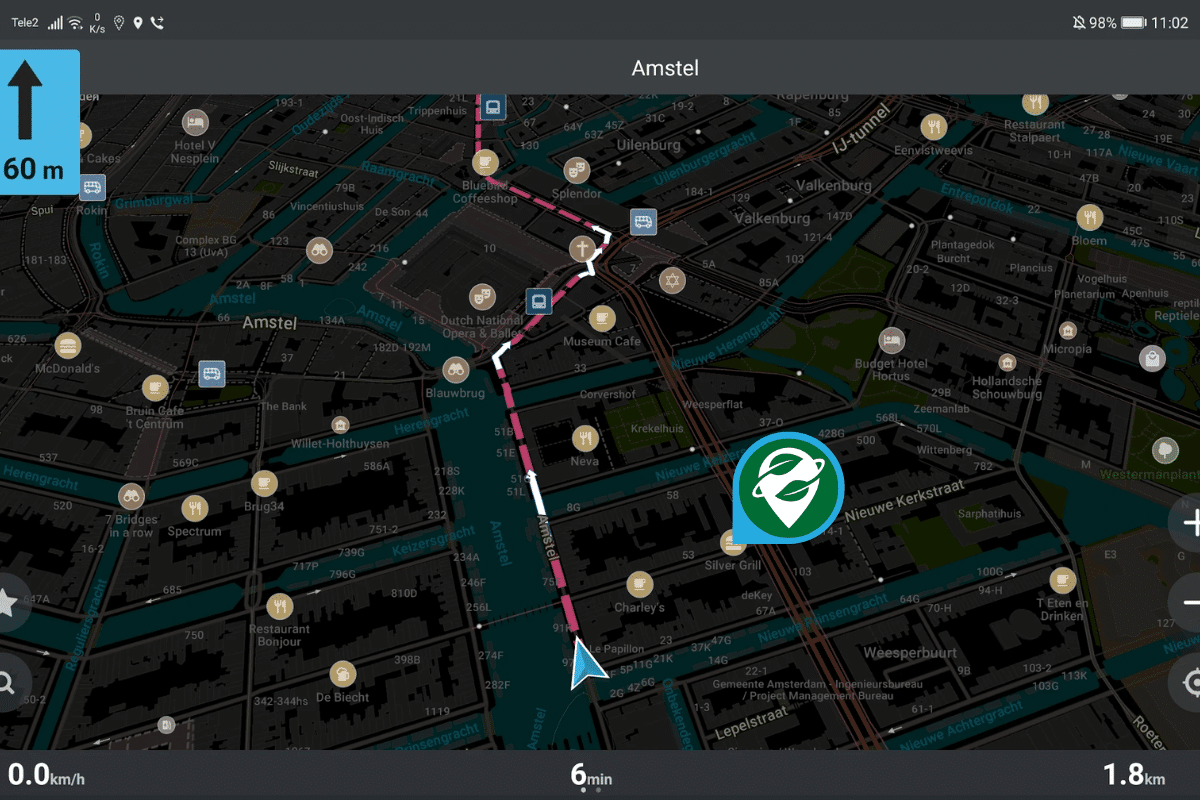Open favorites with the star button
The width and height of the screenshot is (1200, 800).
(x=7, y=603)
